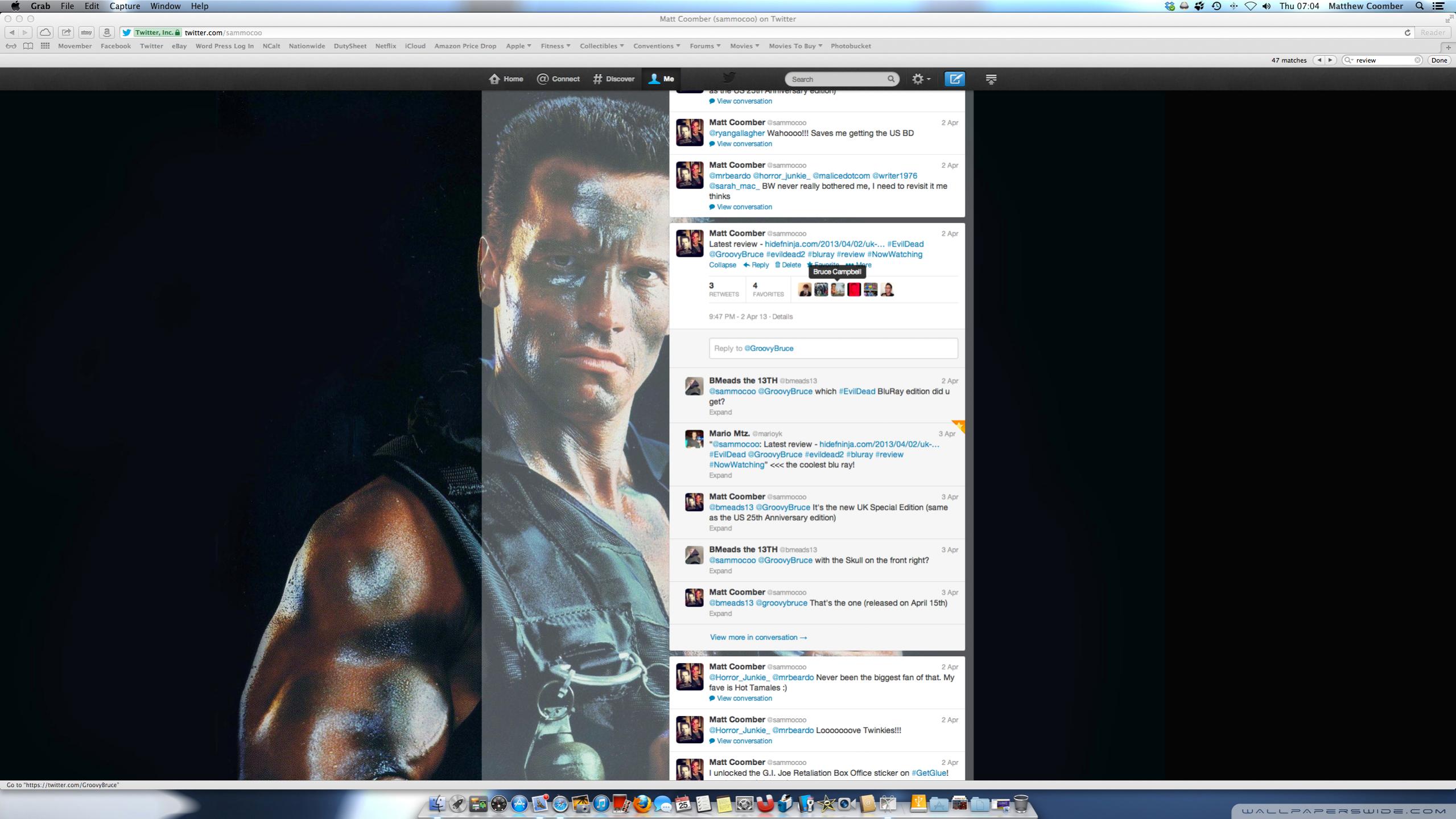
Task: Switch to Connect tab
Action: tap(558, 79)
